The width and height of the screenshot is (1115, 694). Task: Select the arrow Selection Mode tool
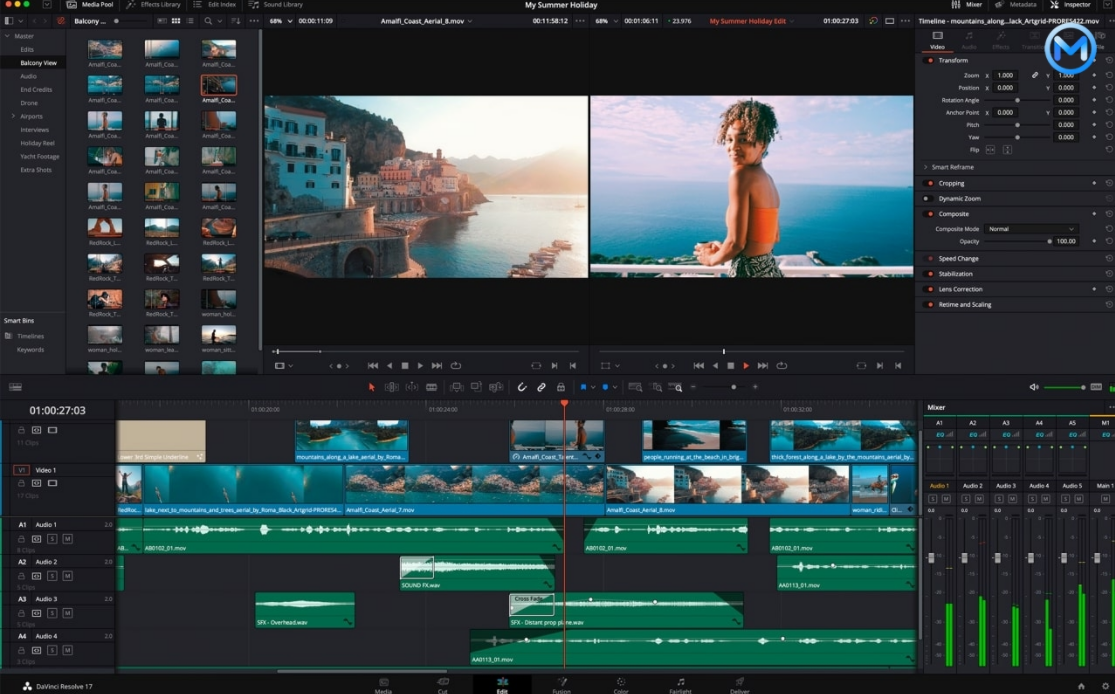coord(371,388)
